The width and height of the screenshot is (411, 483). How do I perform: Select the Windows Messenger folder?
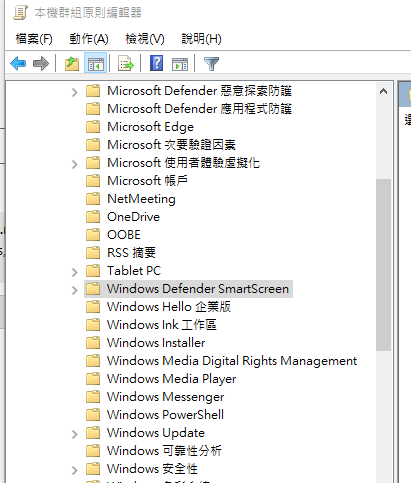click(165, 397)
